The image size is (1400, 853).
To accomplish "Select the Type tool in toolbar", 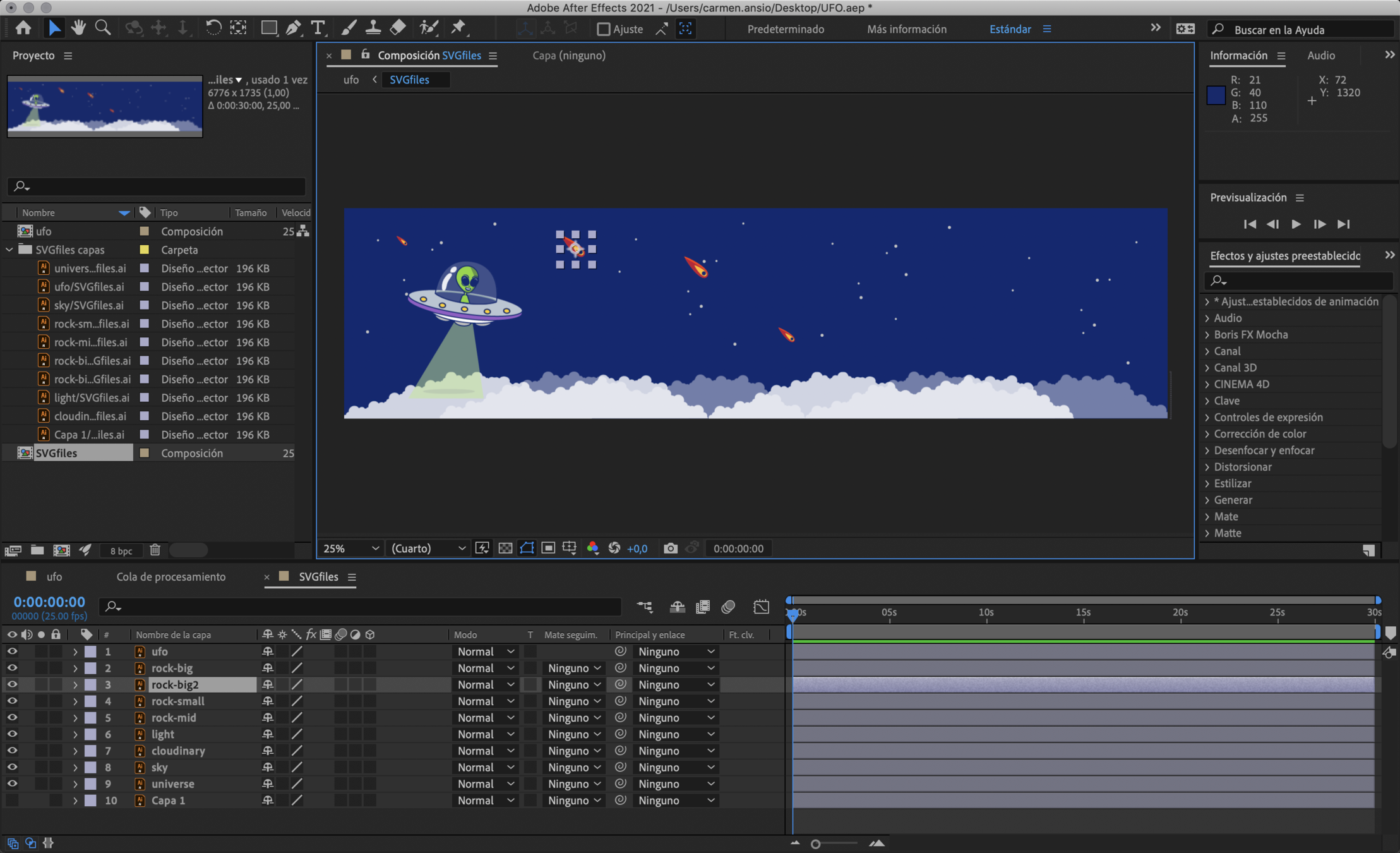I will 318,28.
